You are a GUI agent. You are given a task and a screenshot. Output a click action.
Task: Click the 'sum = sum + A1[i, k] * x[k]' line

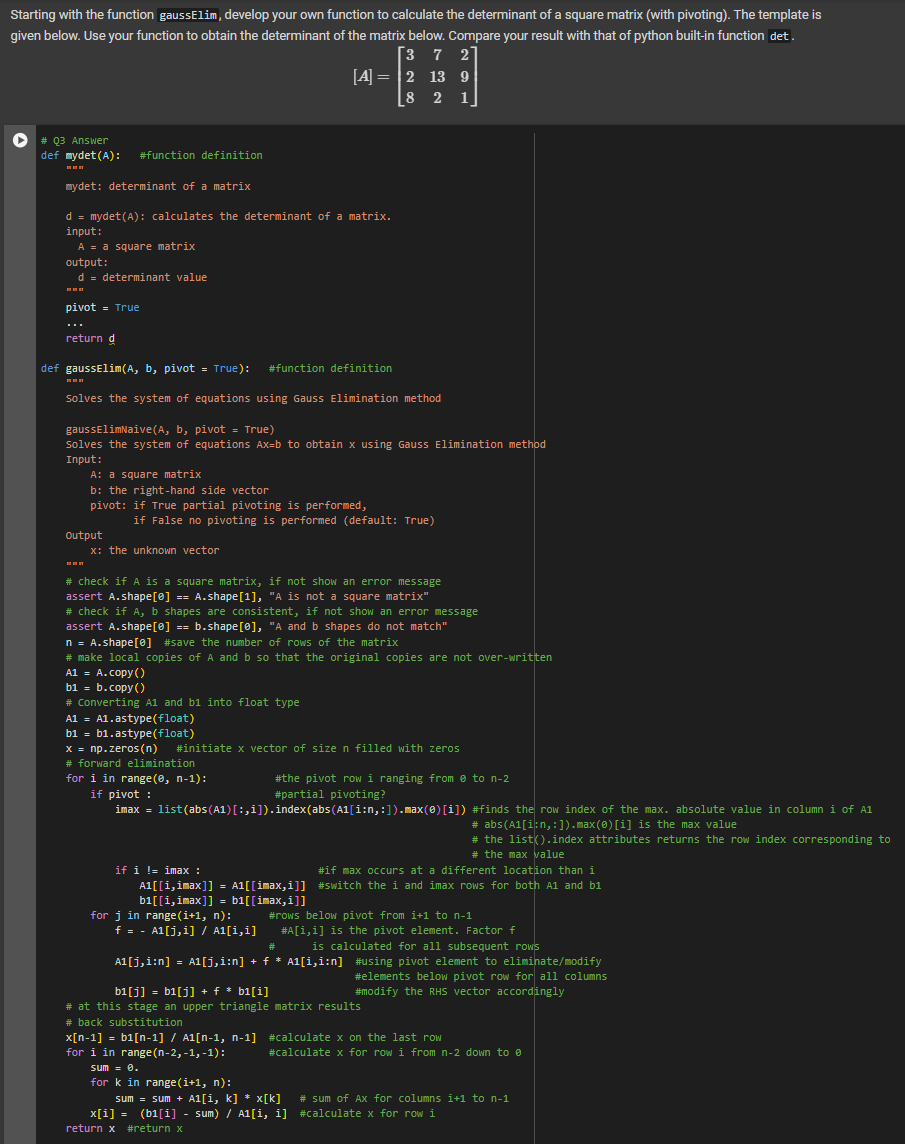coord(198,1098)
